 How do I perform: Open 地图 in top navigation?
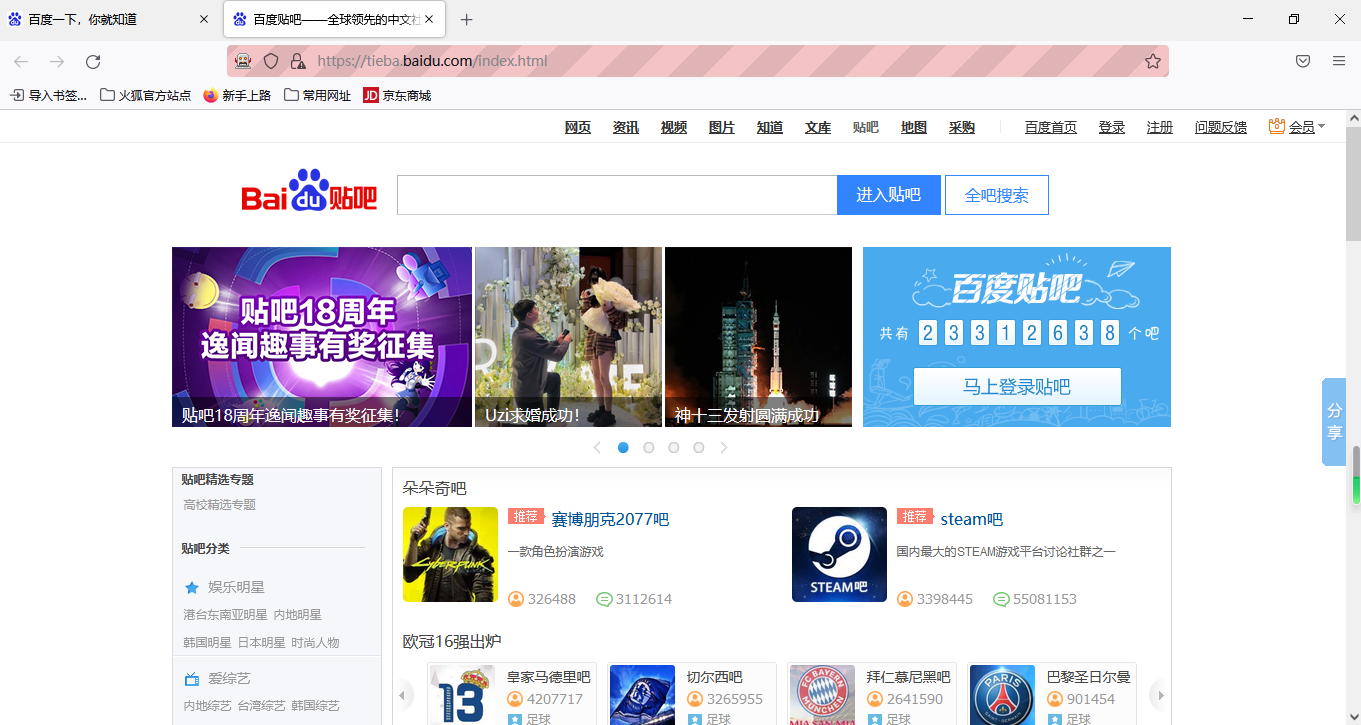914,127
